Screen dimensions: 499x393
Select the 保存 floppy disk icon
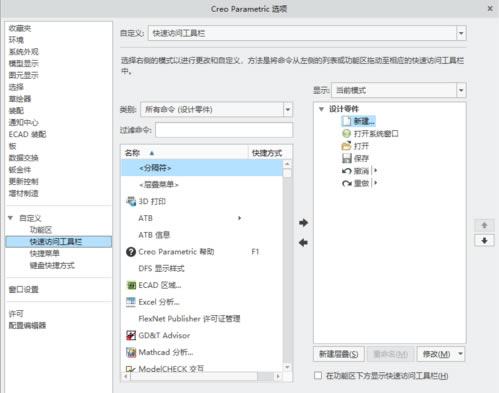coord(347,158)
